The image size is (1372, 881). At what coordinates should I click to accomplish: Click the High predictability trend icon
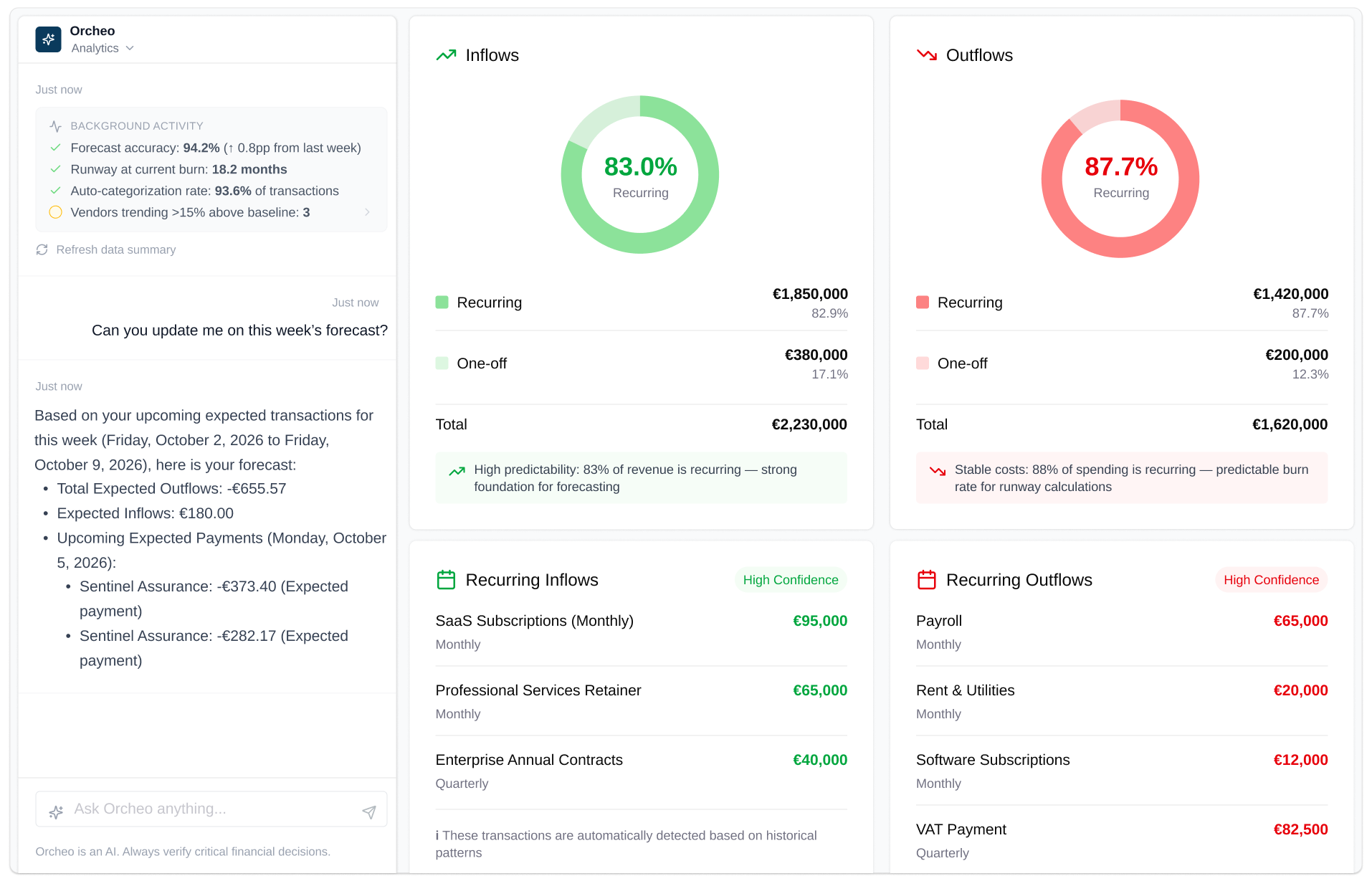tap(457, 472)
